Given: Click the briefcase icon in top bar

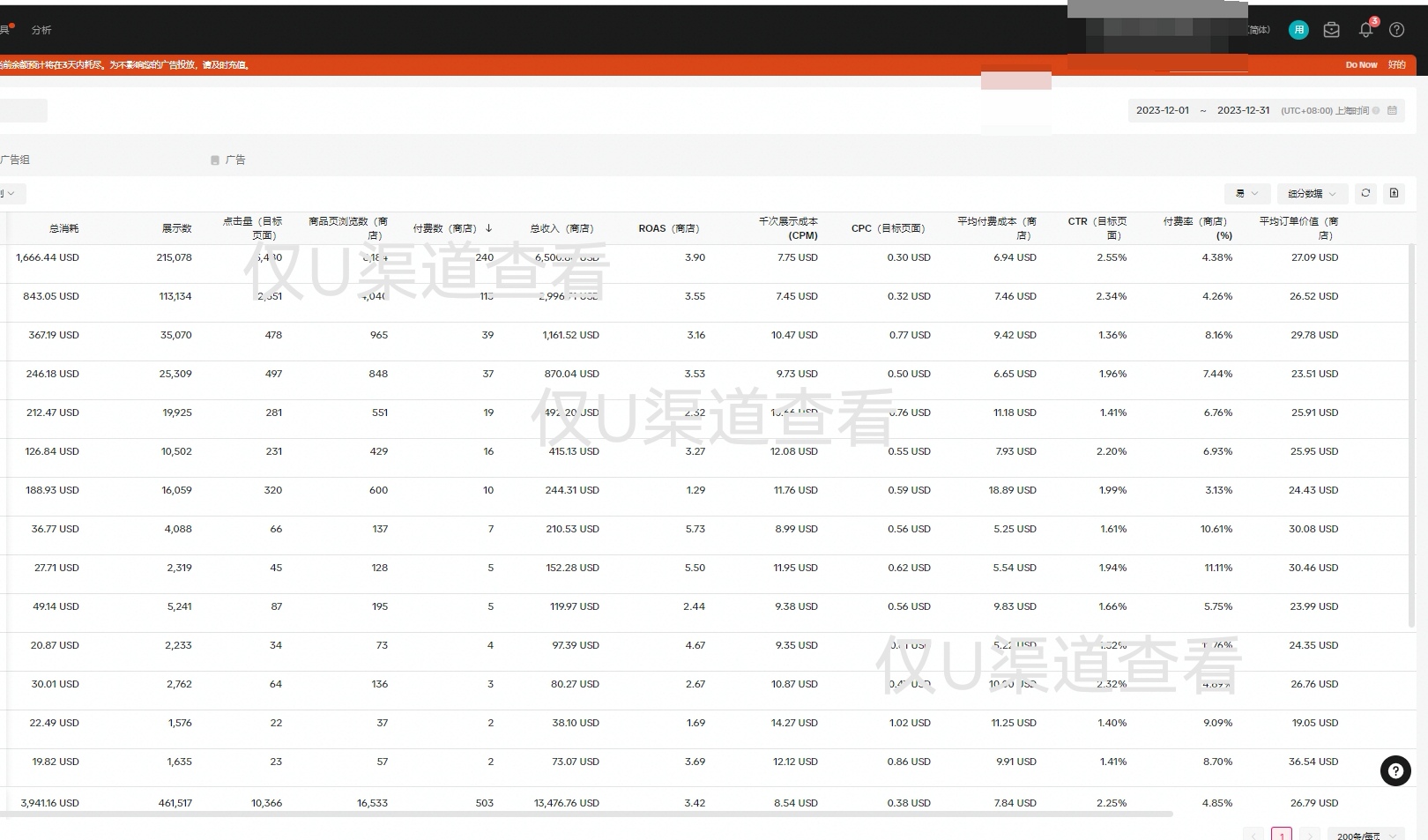Looking at the screenshot, I should (1332, 30).
